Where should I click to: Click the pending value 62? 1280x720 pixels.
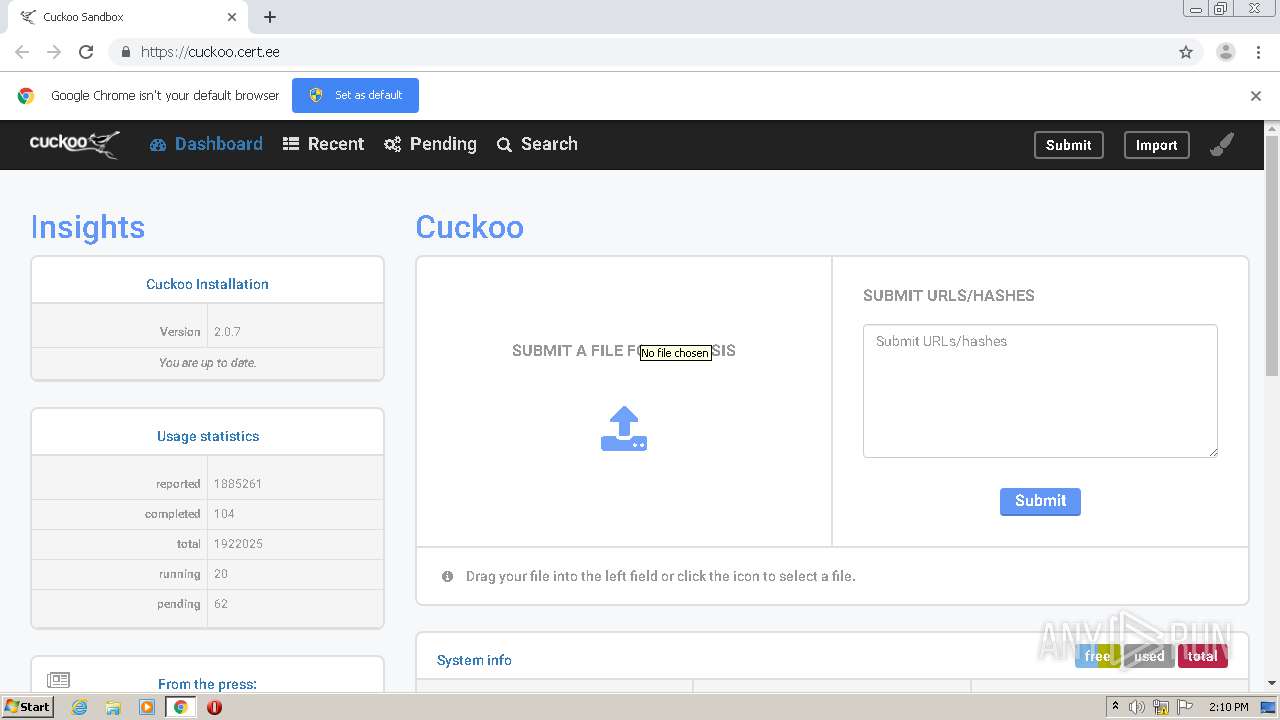(x=221, y=604)
